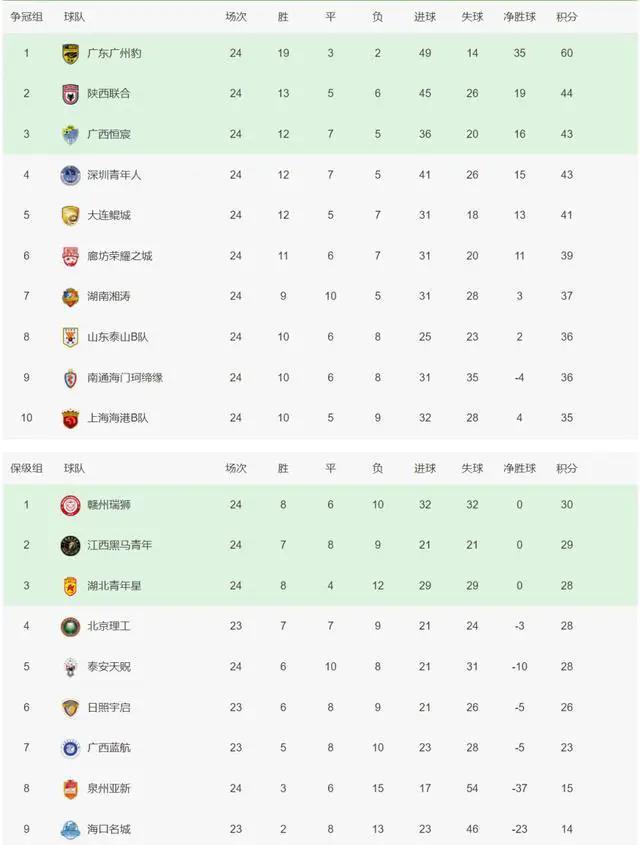Select the 泰安天贶 table row name
This screenshot has height=845, width=640.
click(109, 667)
